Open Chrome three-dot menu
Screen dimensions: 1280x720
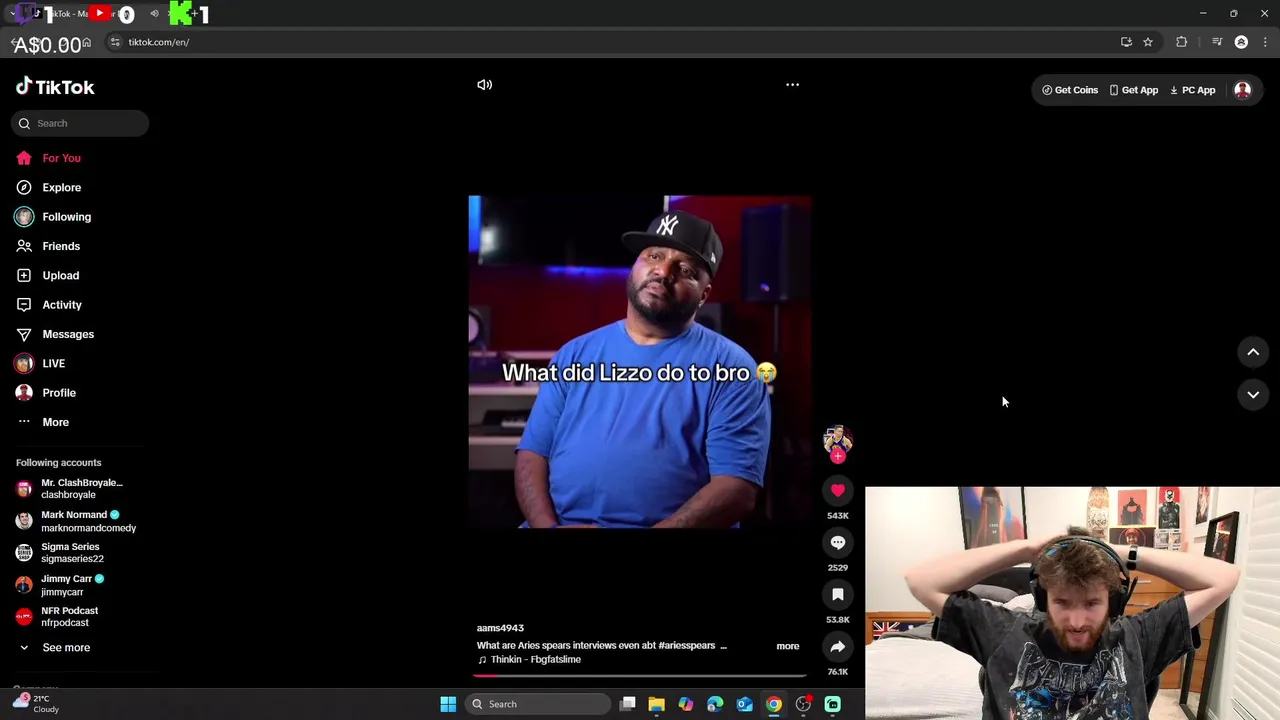[1265, 42]
